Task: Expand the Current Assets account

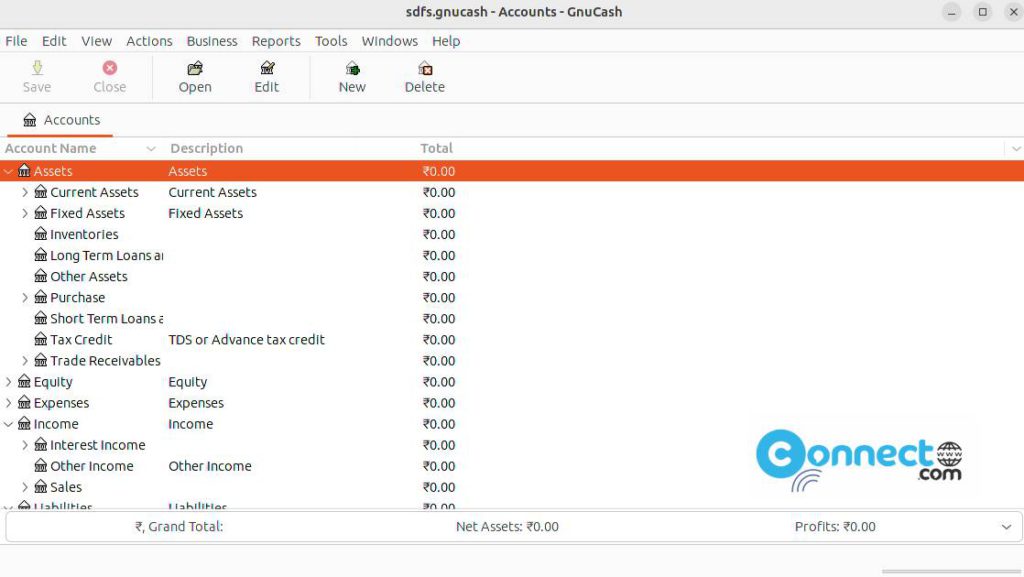Action: click(x=25, y=192)
